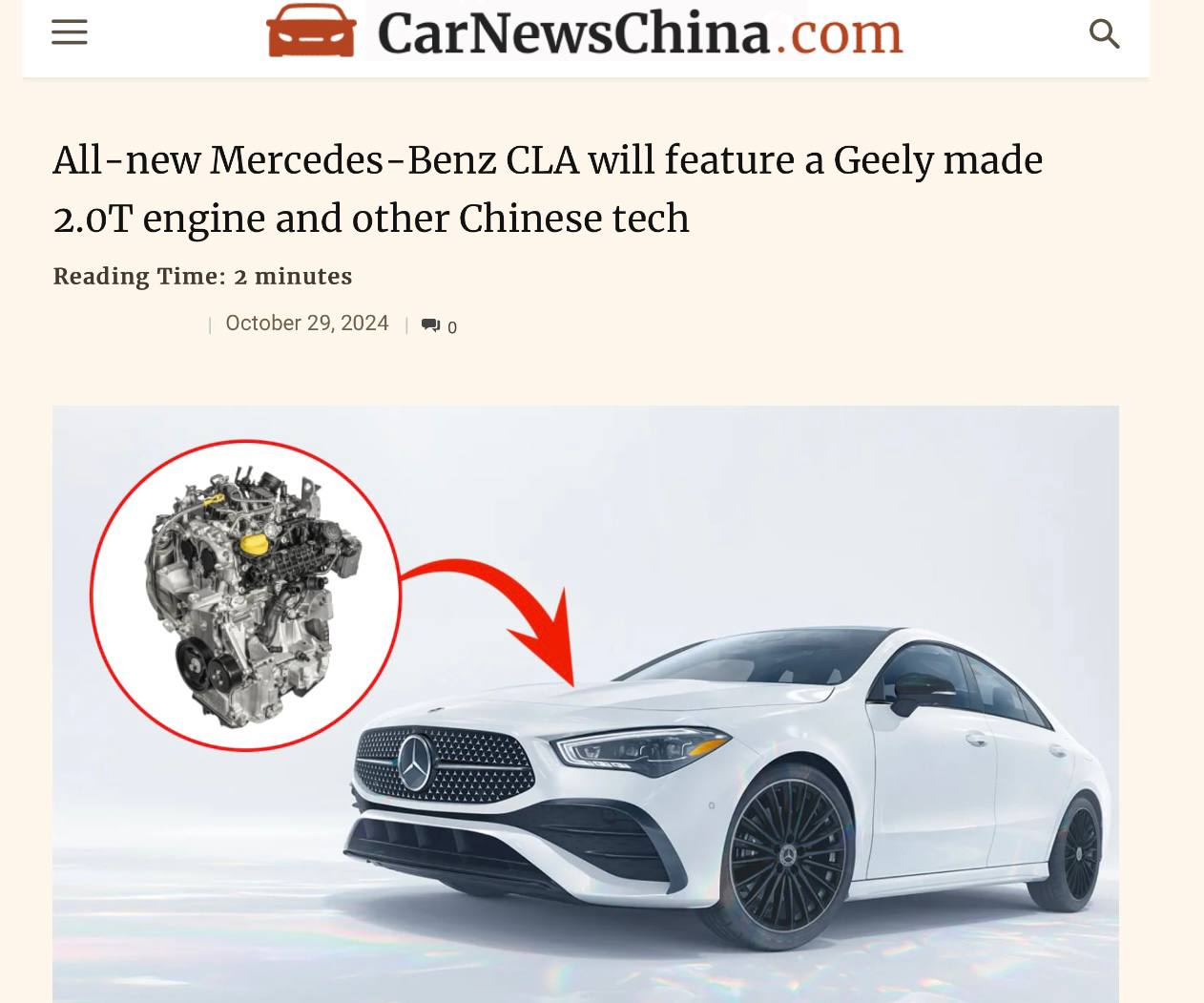Screen dimensions: 1204x1003
Task: Click the comment count number 0
Action: 452,327
